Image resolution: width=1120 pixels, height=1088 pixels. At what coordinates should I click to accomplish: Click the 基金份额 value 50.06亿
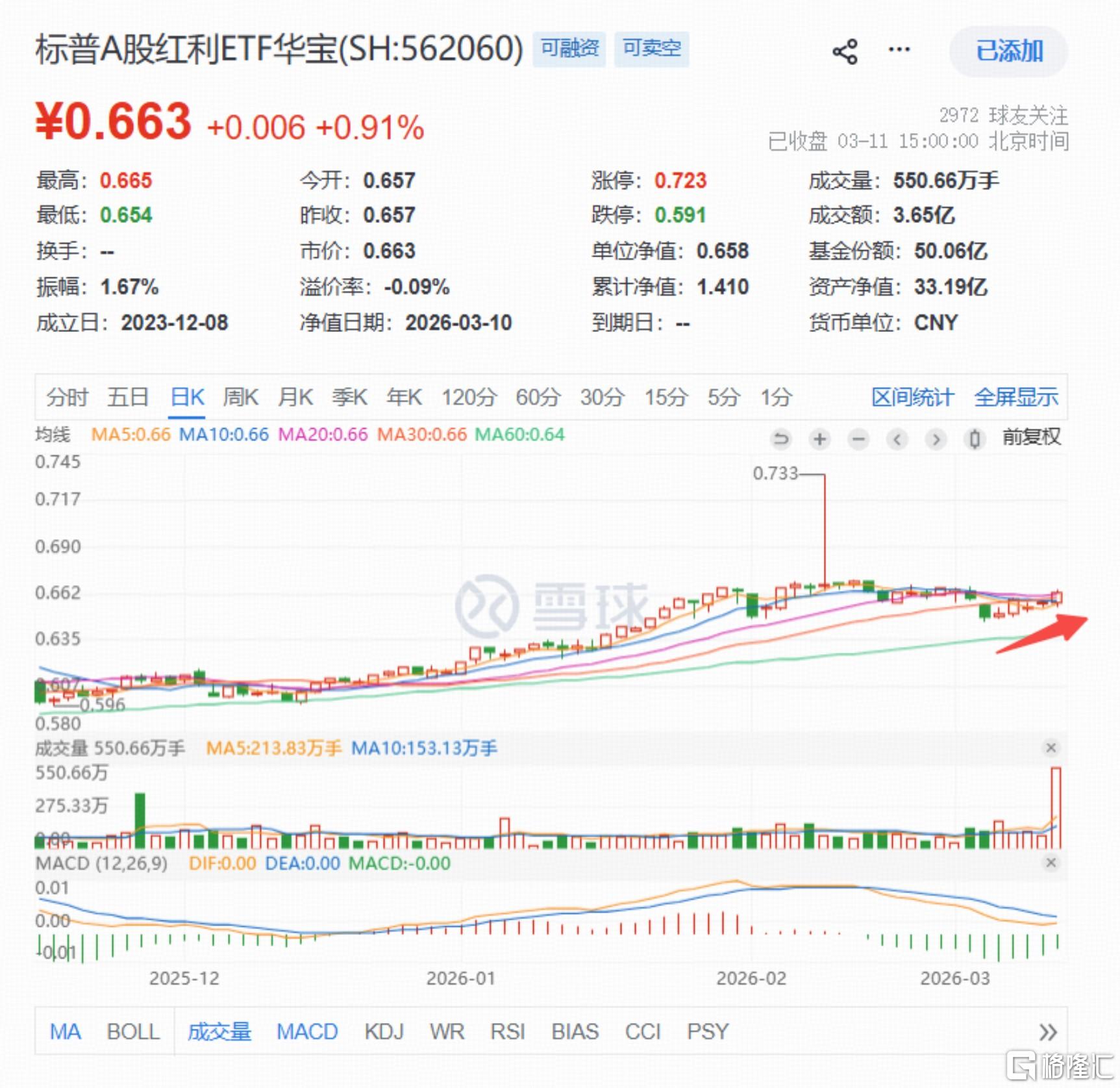(951, 251)
